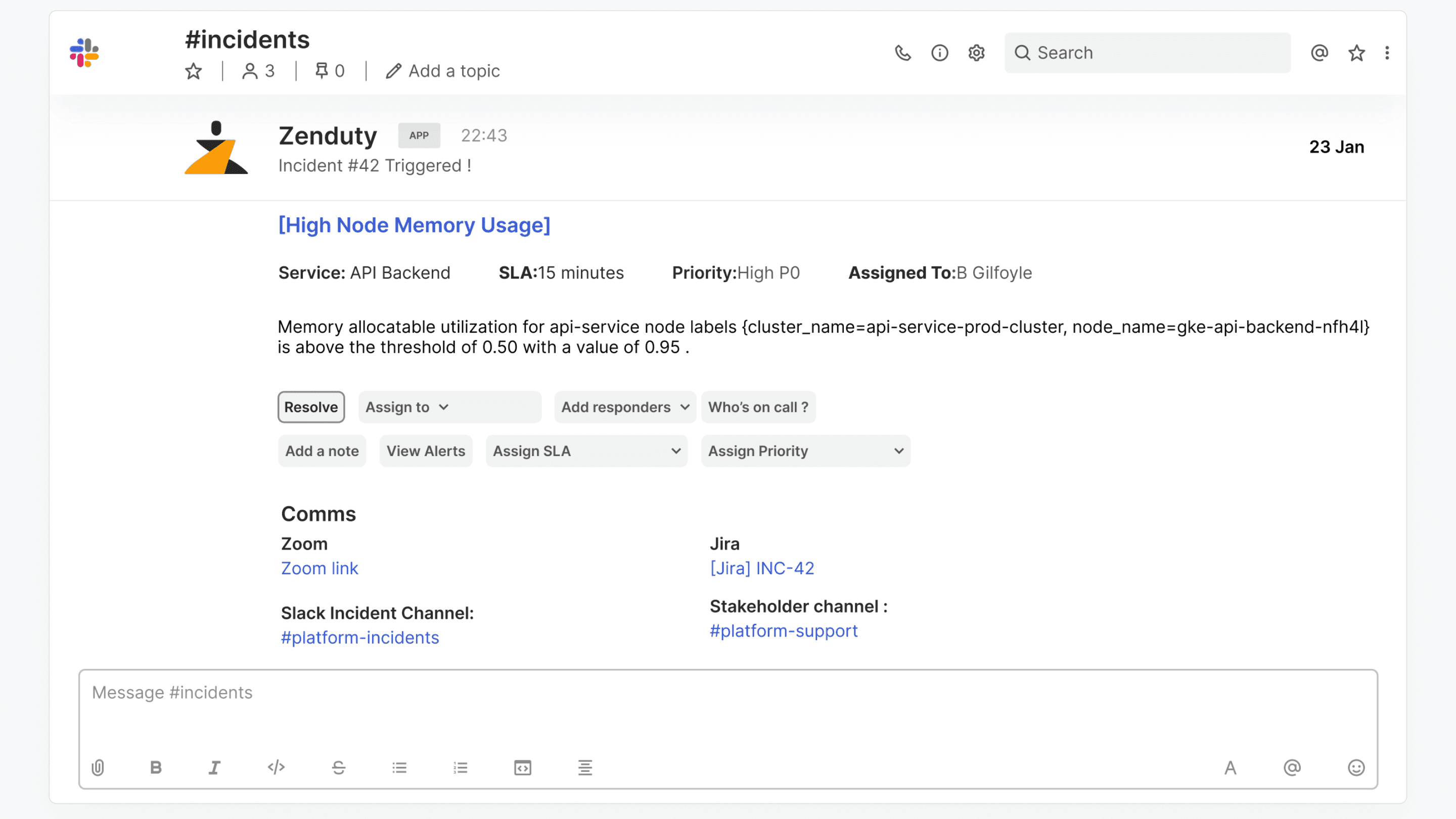
Task: Open the Assign Priority dropdown
Action: coord(805,451)
